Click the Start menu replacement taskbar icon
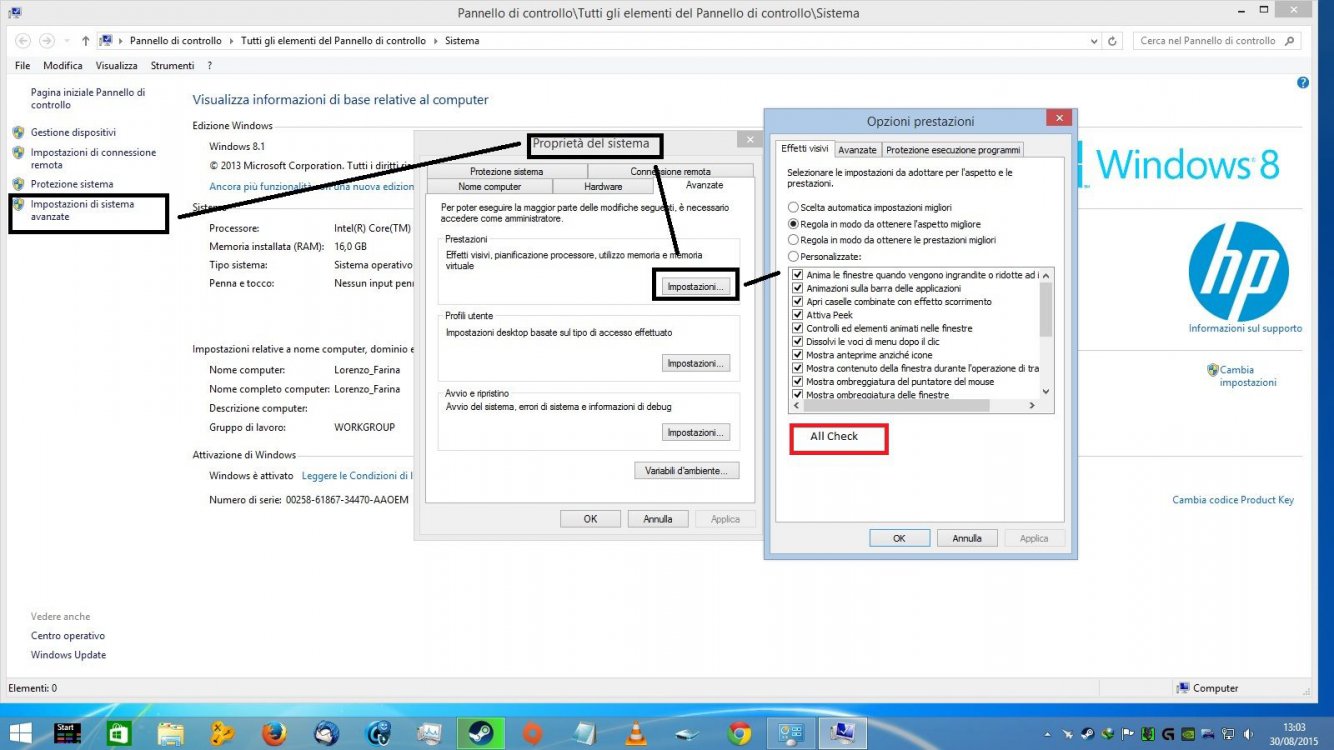The height and width of the screenshot is (750, 1334). click(67, 733)
